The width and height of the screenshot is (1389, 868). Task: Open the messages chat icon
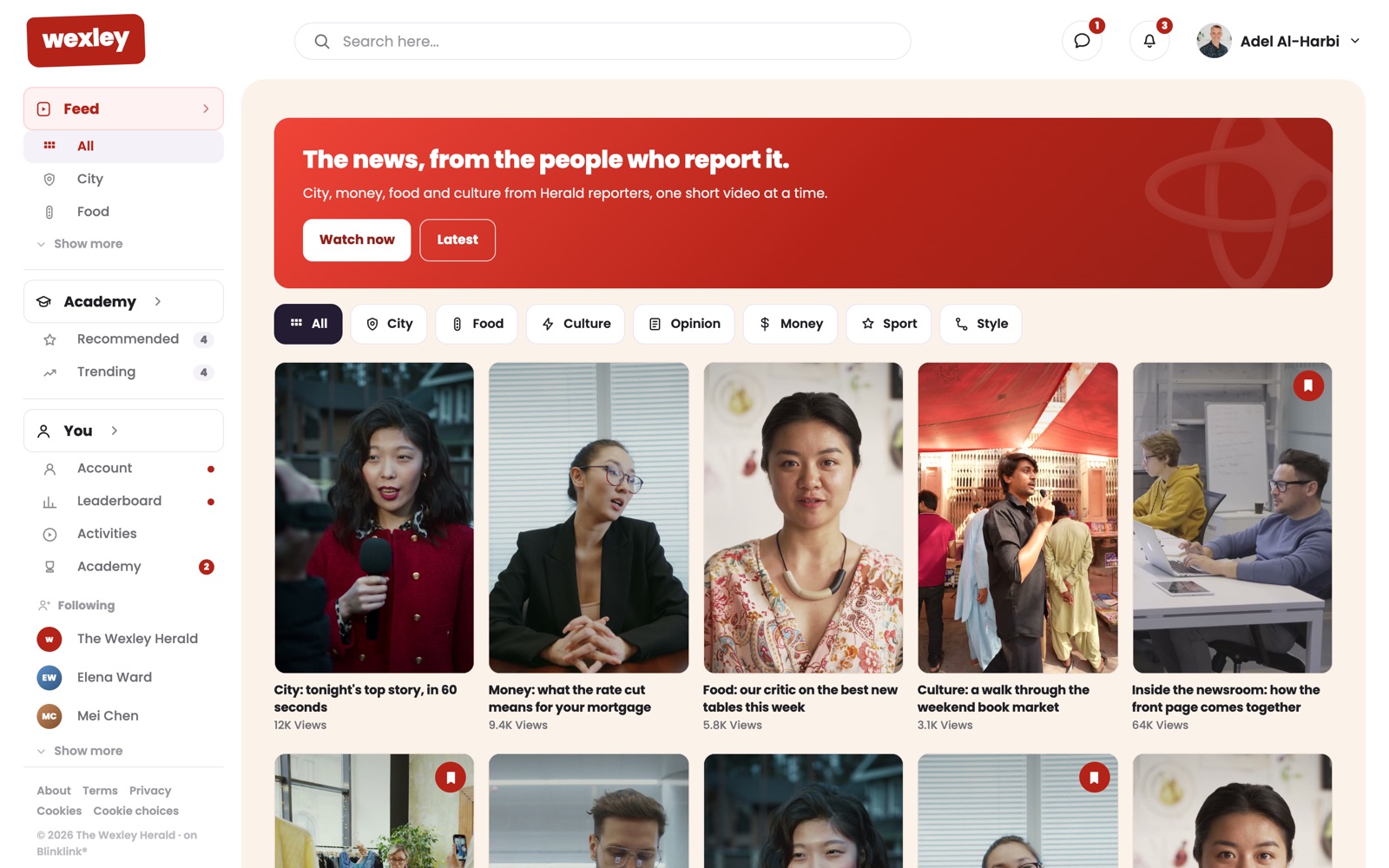[1082, 41]
